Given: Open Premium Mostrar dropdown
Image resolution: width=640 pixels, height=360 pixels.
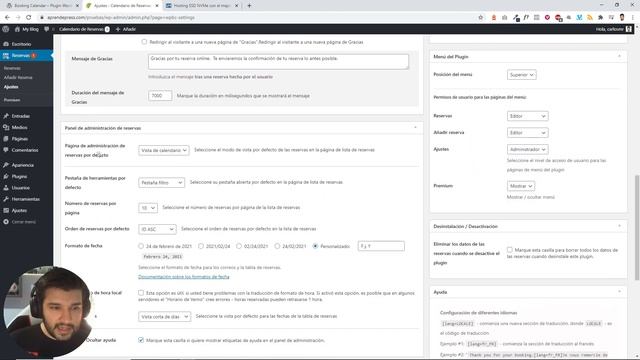Looking at the screenshot, I should coord(521,186).
